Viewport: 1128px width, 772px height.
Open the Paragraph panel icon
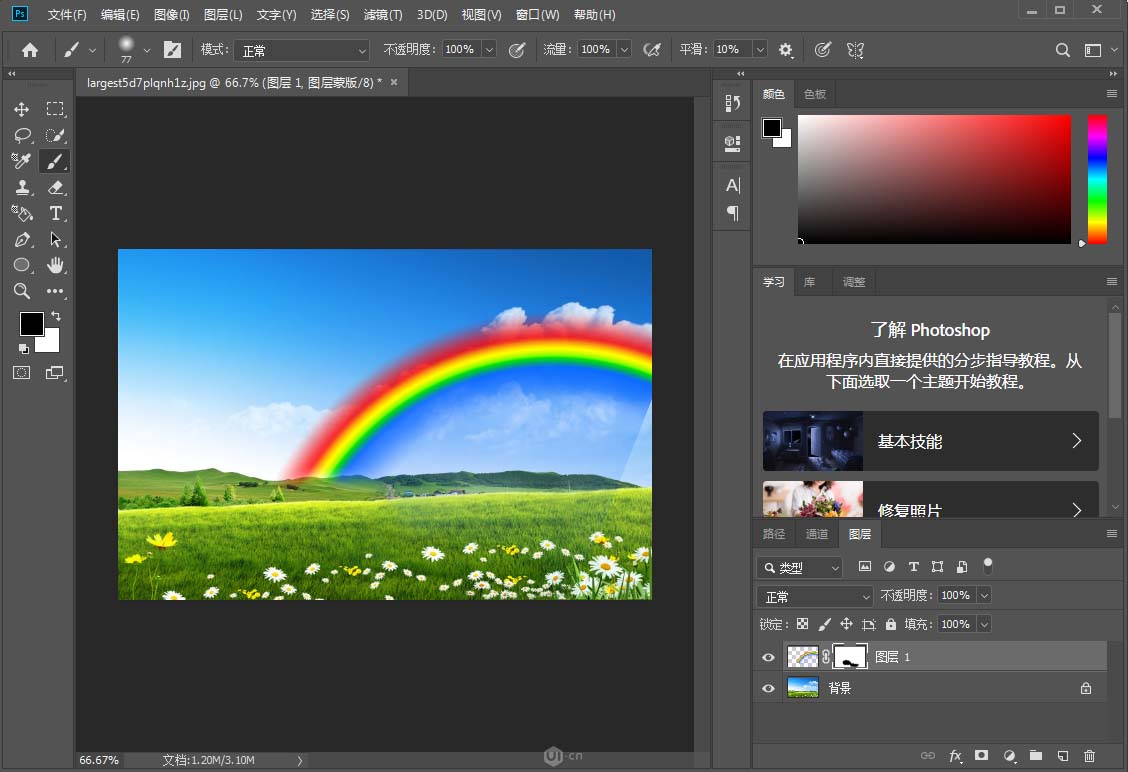tap(732, 213)
